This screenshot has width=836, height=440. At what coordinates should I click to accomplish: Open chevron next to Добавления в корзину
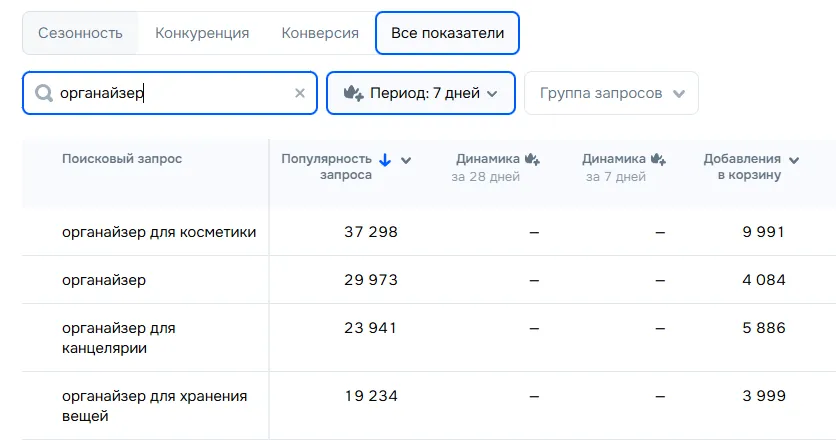pos(794,160)
